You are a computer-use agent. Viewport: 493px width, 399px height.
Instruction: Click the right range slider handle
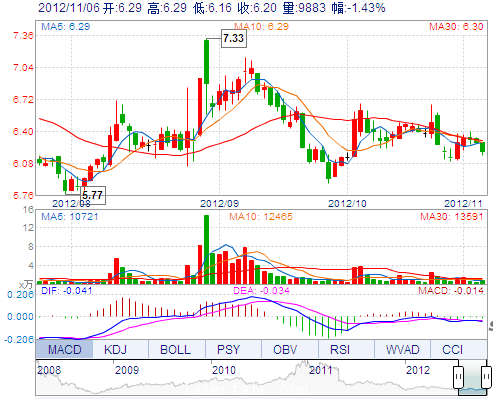(487, 377)
